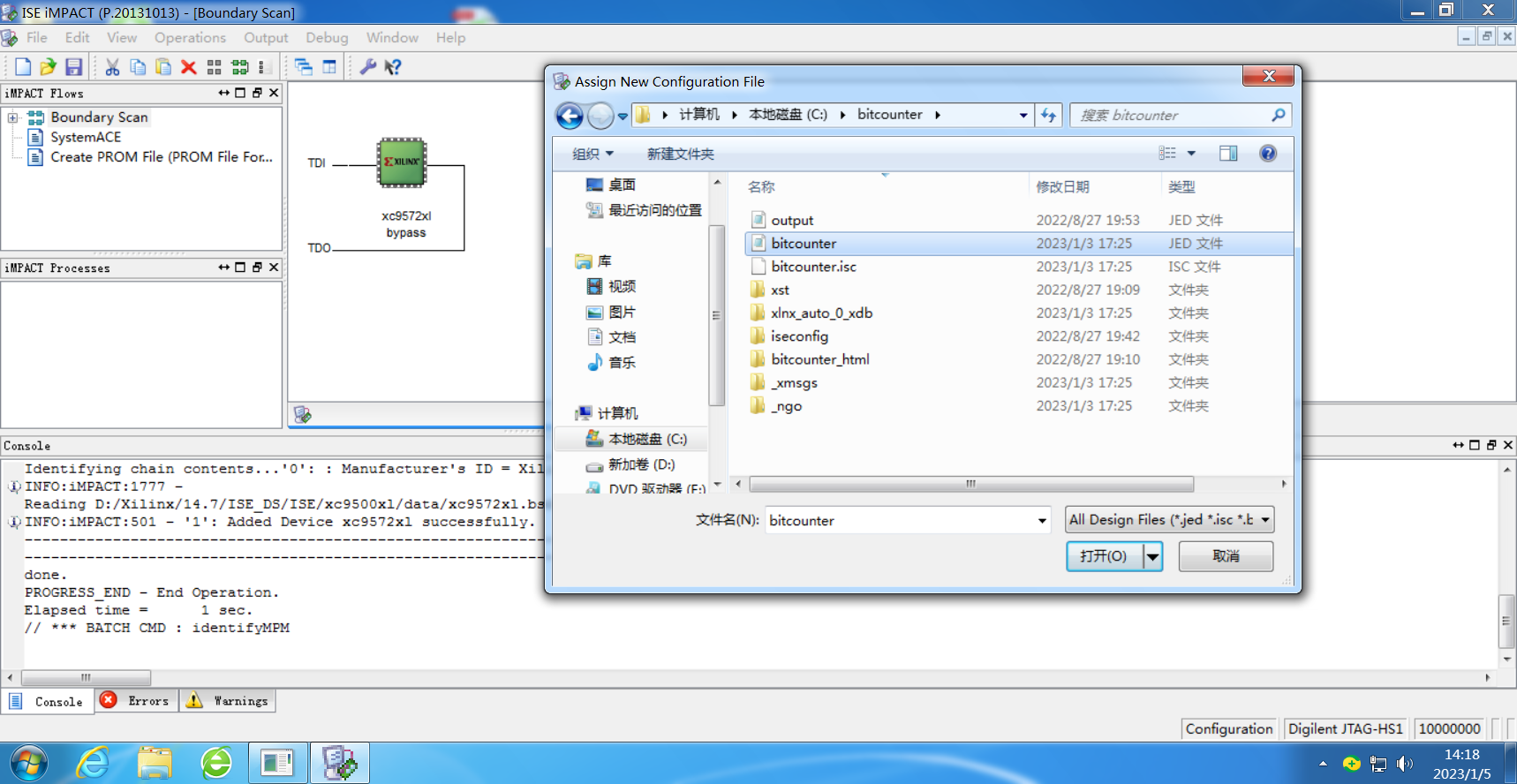Select SystemACE in iMPACT Flows
Image resolution: width=1517 pixels, height=784 pixels.
(x=86, y=137)
